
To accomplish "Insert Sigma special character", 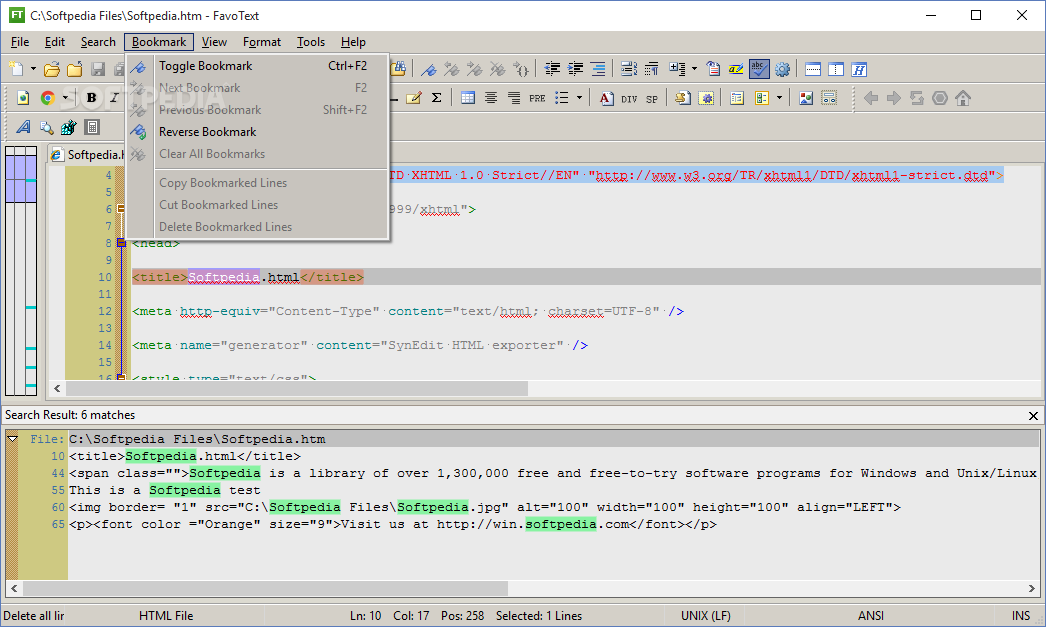I will [436, 98].
